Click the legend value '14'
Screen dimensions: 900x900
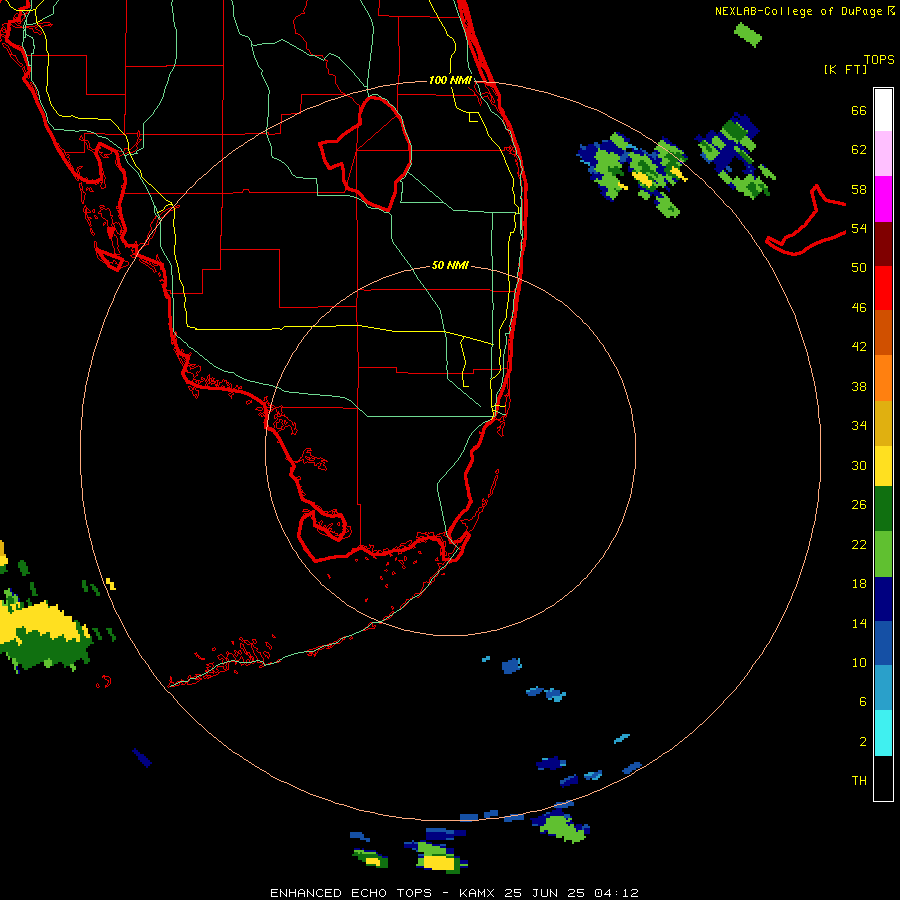[x=859, y=623]
